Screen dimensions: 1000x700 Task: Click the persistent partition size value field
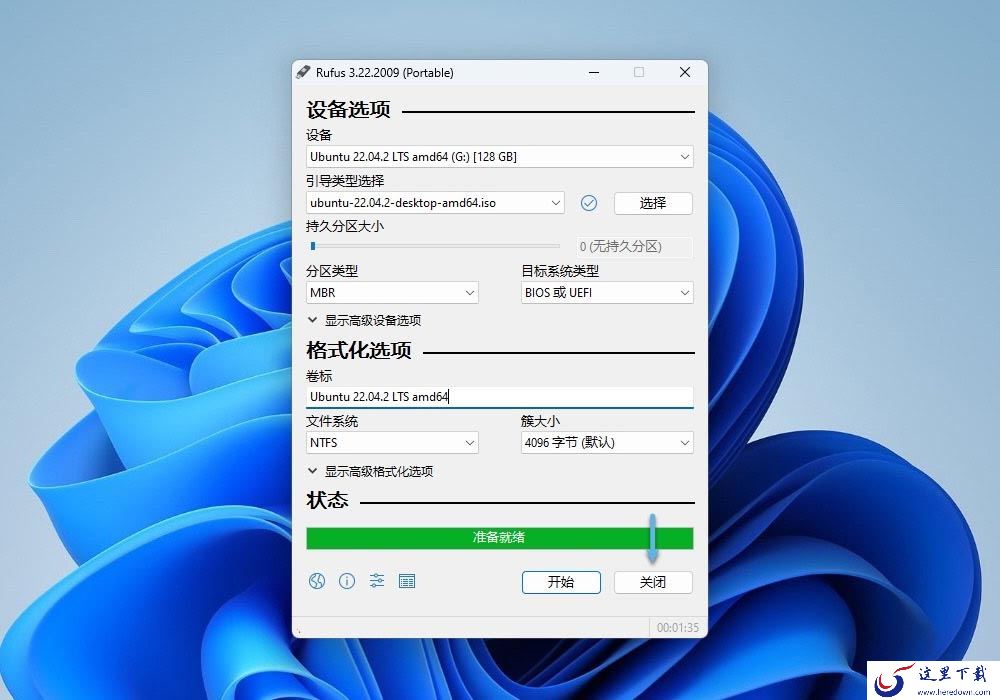(x=635, y=247)
